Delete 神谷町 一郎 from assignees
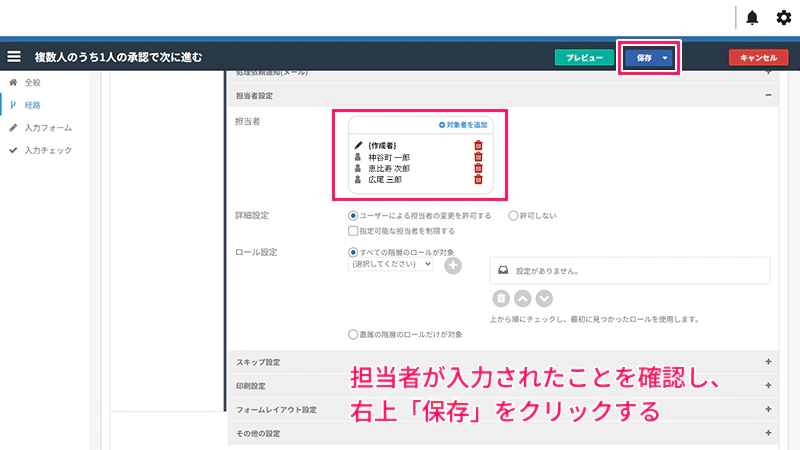The width and height of the screenshot is (800, 450). click(478, 157)
